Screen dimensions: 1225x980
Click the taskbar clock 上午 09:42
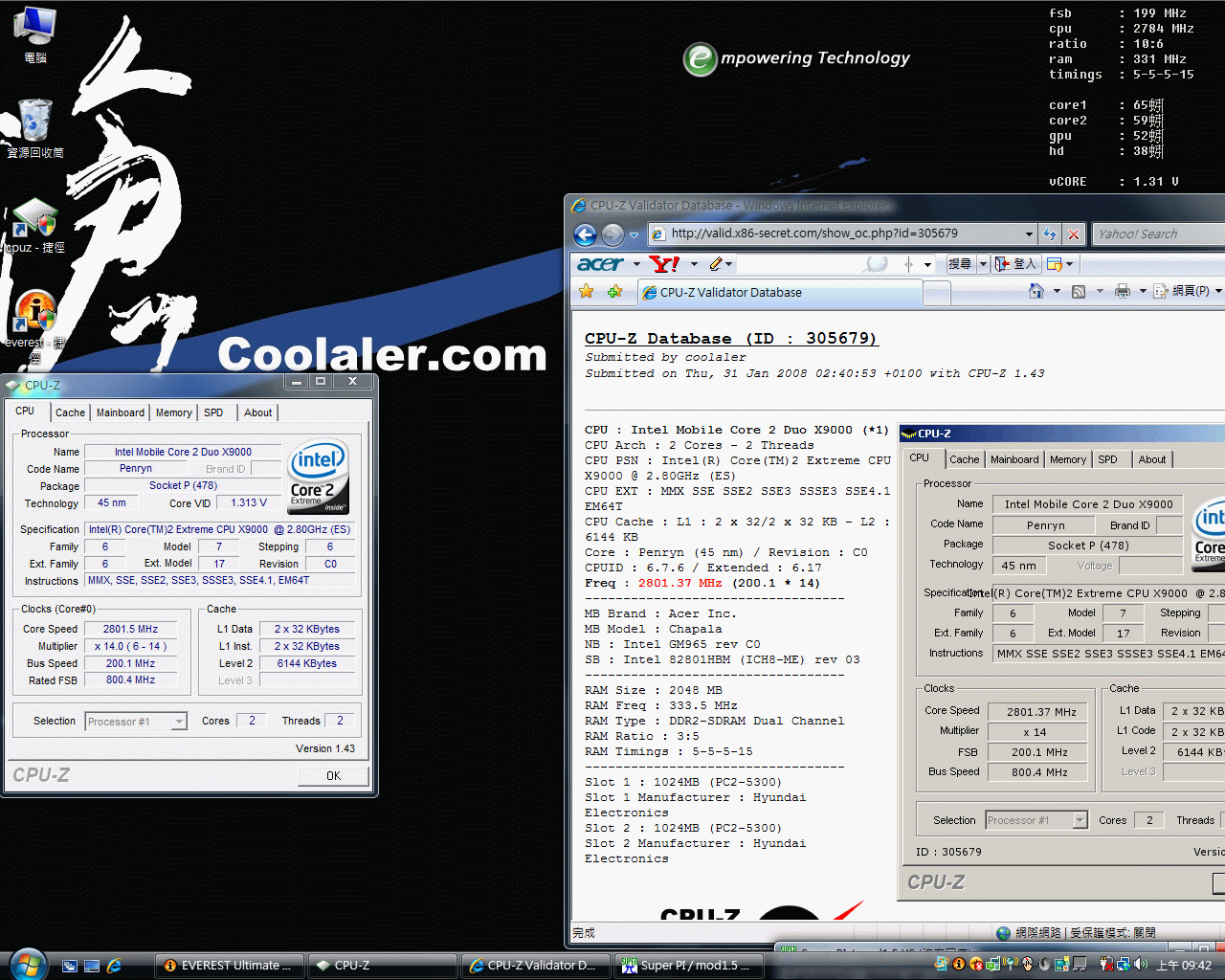coord(1184,966)
